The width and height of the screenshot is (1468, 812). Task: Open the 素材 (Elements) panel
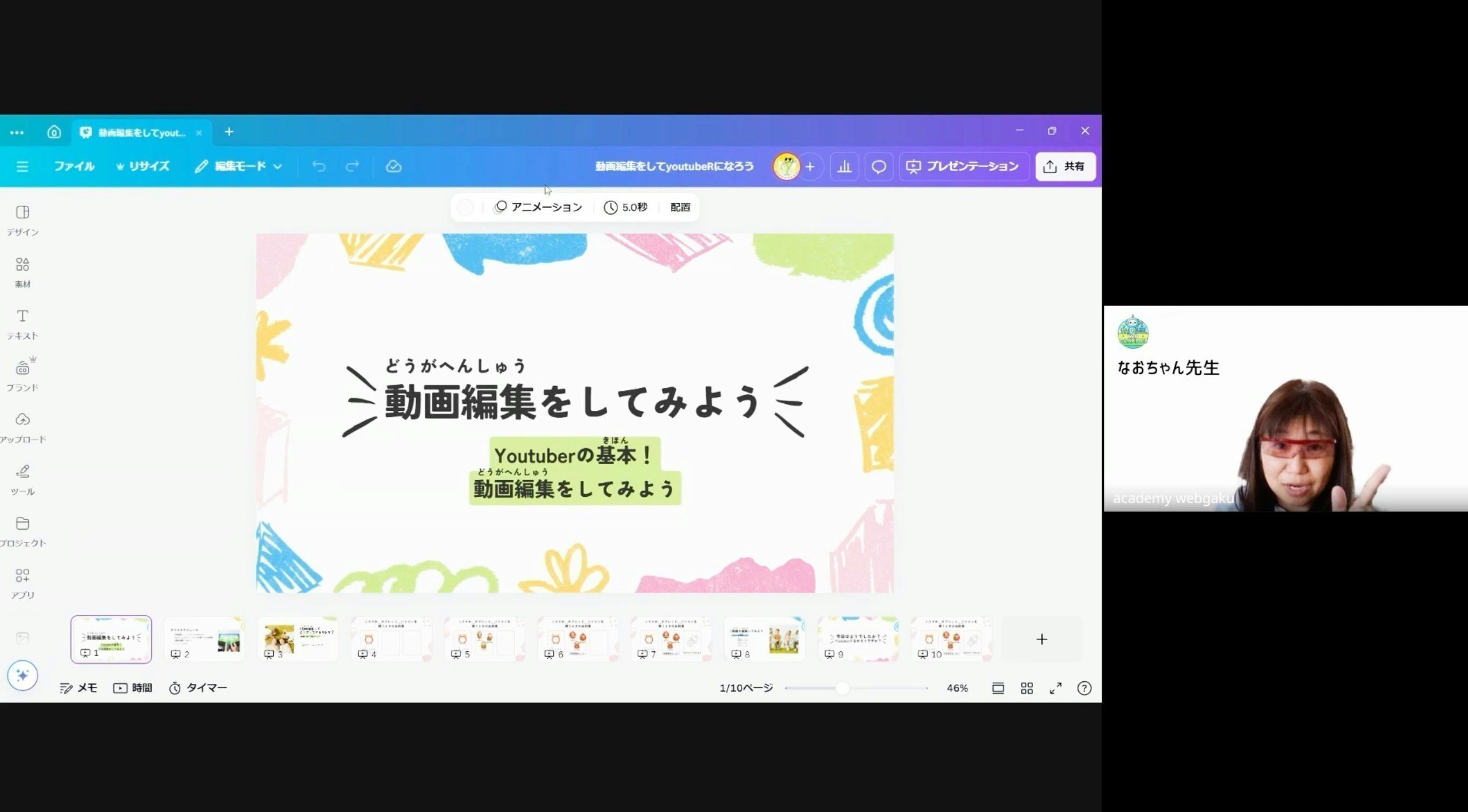coord(22,270)
